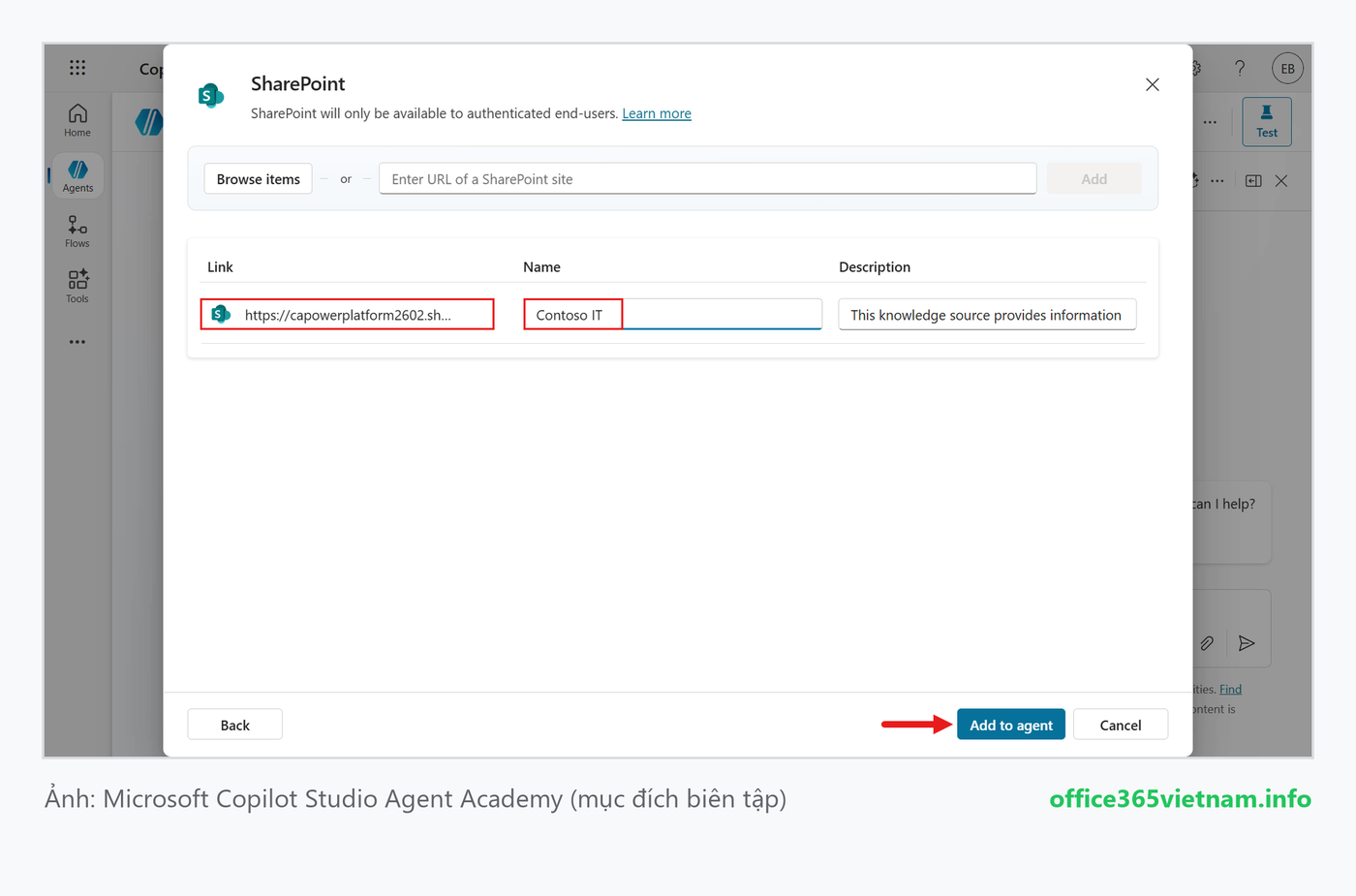
Task: Click the Name column header
Action: pyautogui.click(x=542, y=267)
